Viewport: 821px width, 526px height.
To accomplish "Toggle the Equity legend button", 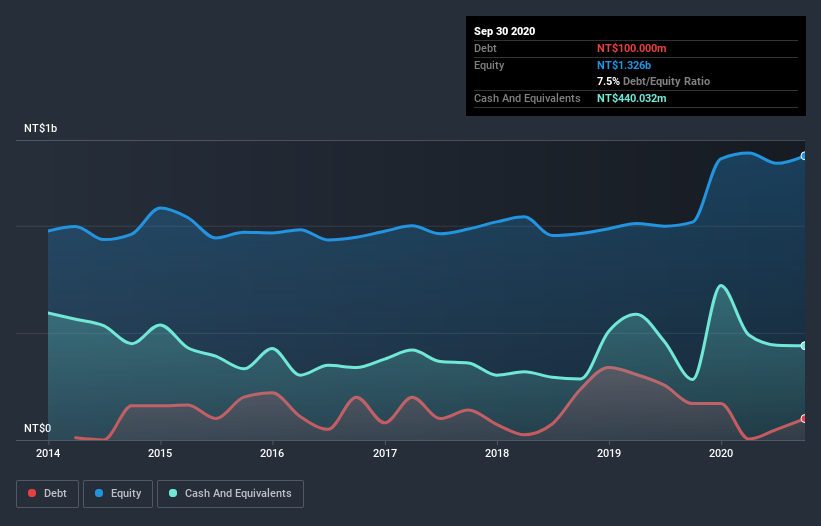I will 118,494.
